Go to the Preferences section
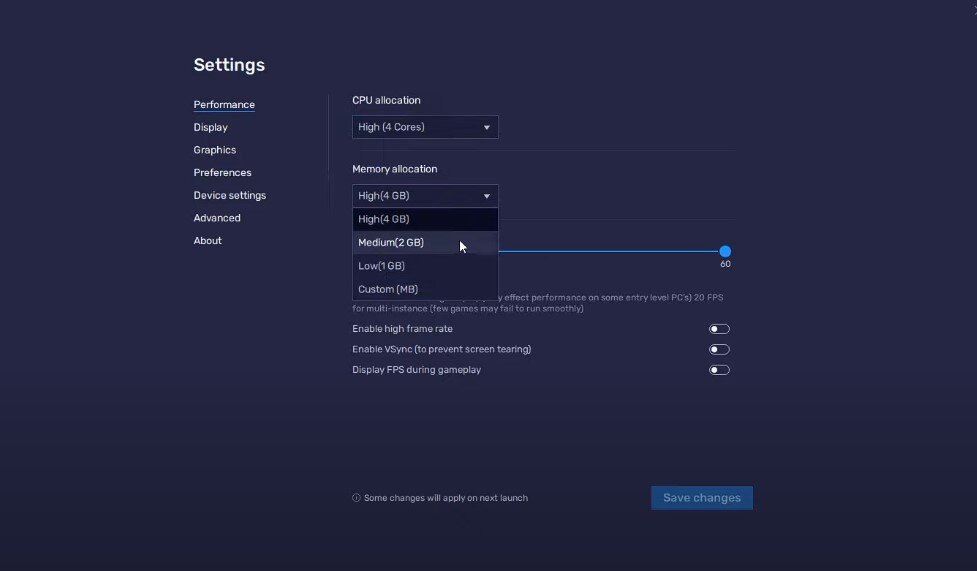Screen dimensions: 977x571 [222, 173]
